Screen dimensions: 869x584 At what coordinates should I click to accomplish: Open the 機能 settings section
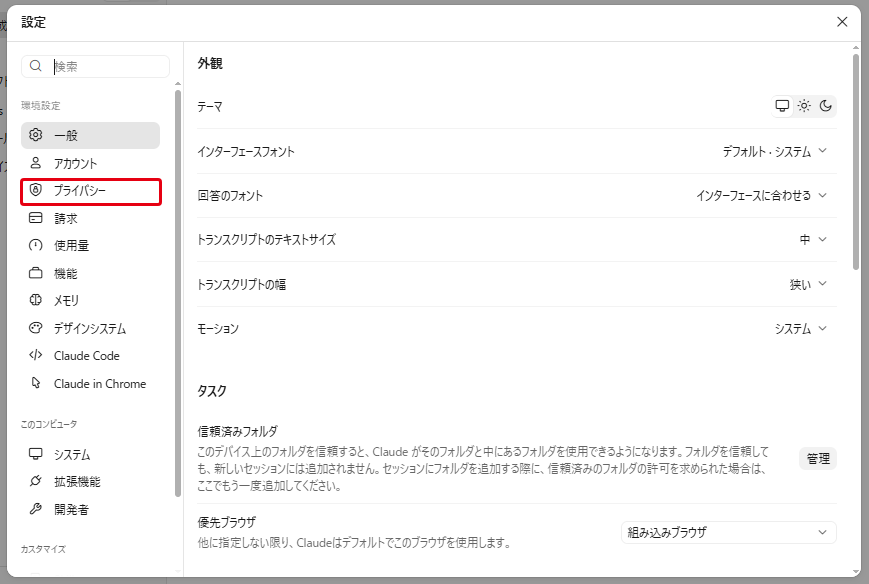[x=90, y=273]
